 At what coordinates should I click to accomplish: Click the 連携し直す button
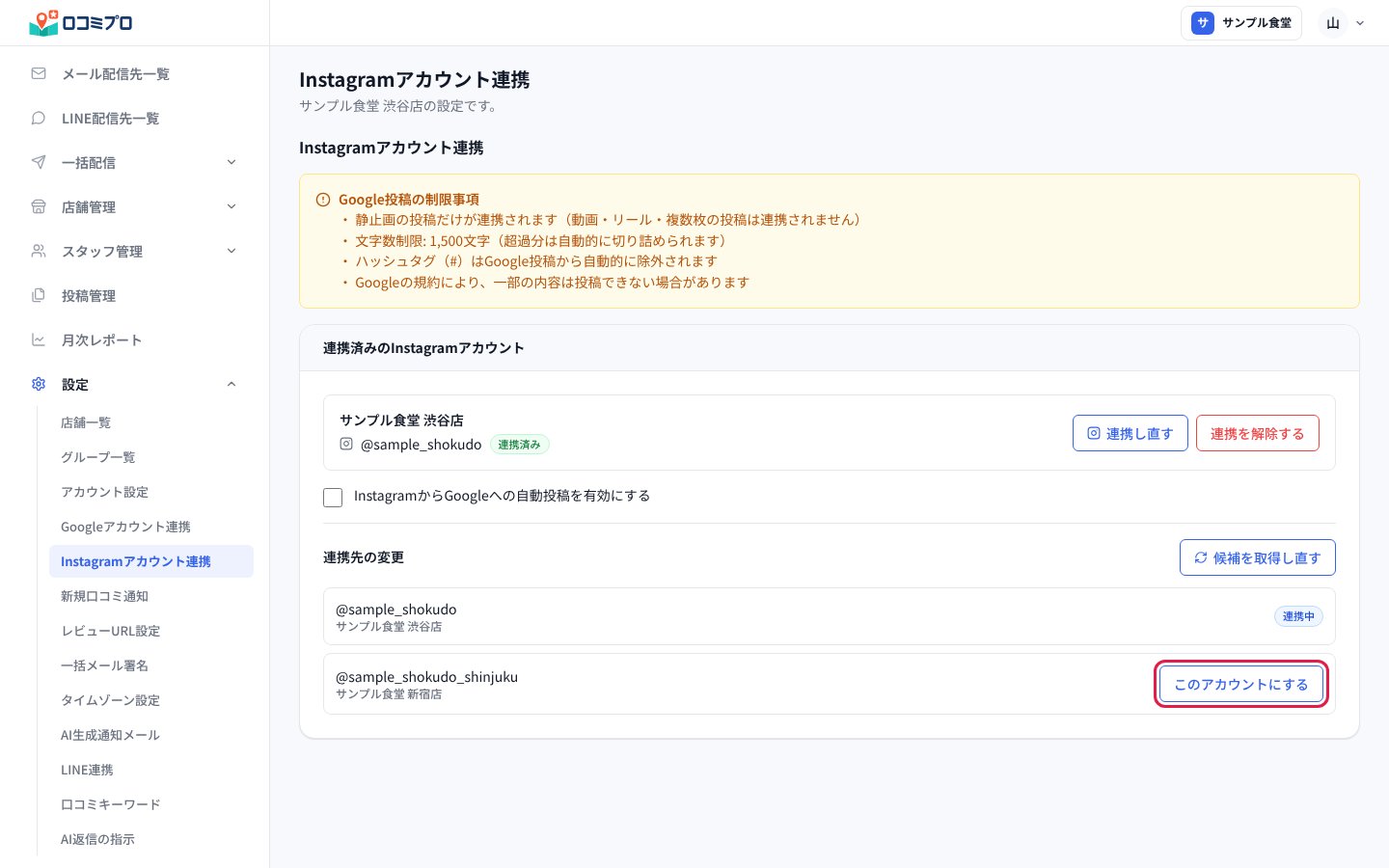click(1130, 433)
